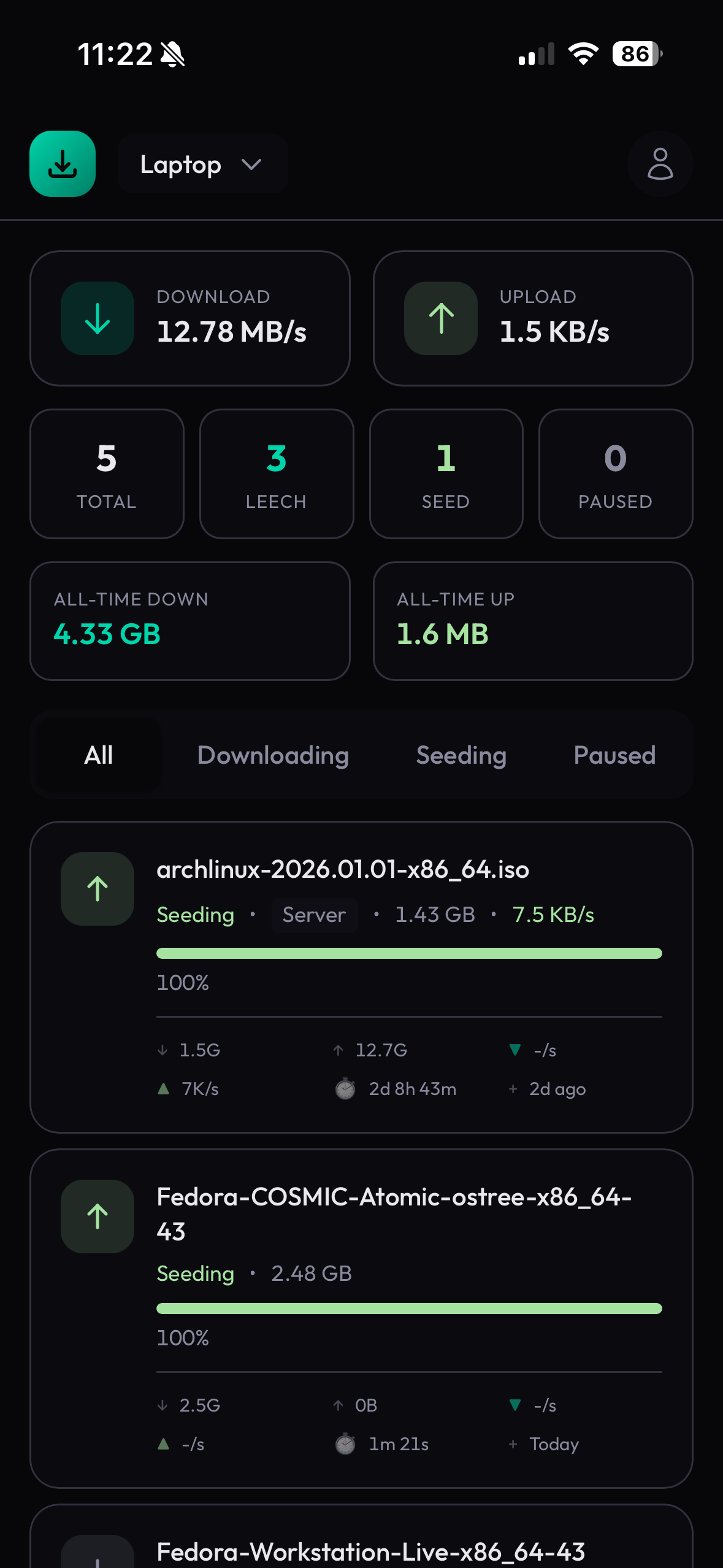Tap the stopwatch icon beside 1m 21s
The width and height of the screenshot is (723, 1568).
click(x=345, y=1444)
